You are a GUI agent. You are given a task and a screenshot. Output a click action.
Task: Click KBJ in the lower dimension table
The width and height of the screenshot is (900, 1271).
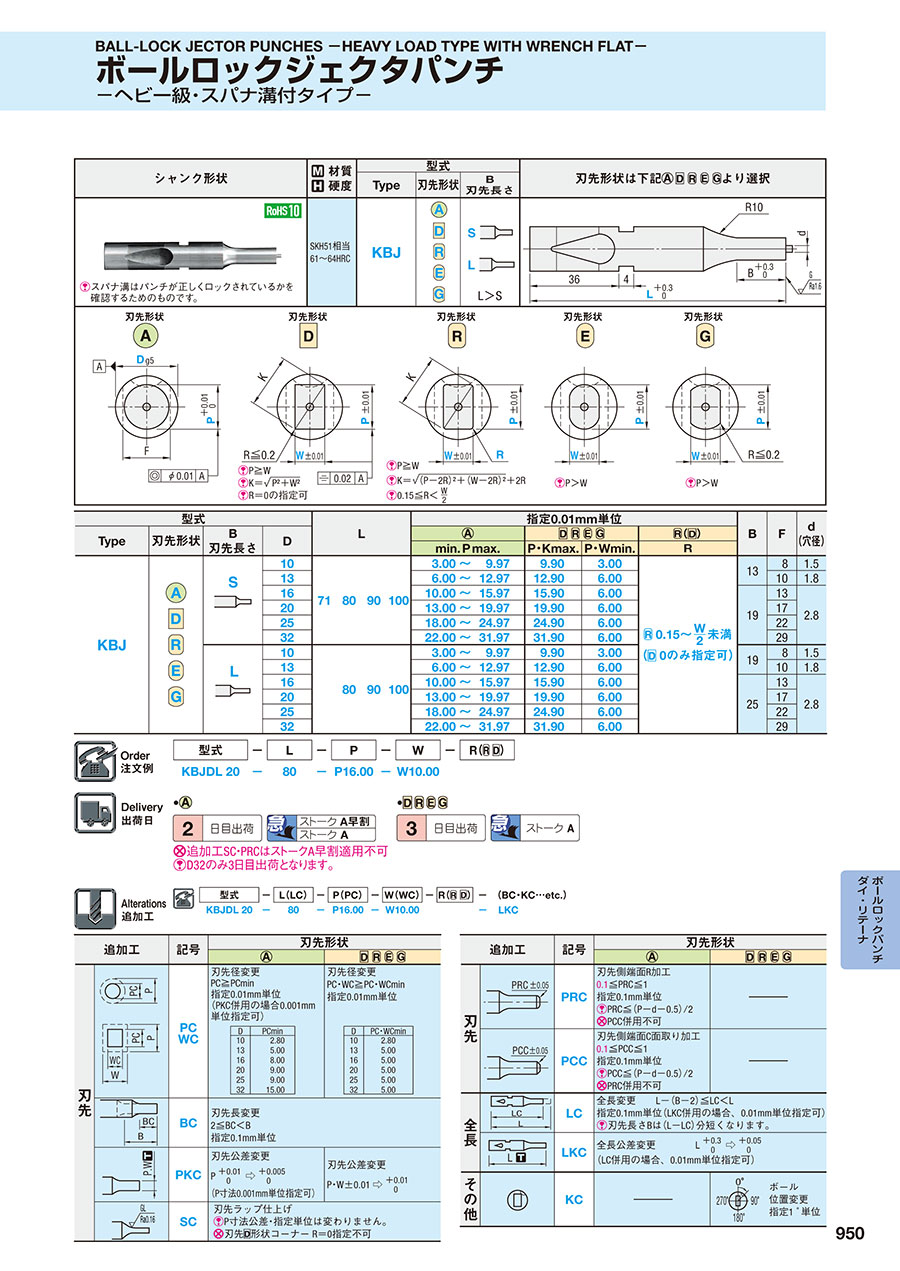coord(111,645)
